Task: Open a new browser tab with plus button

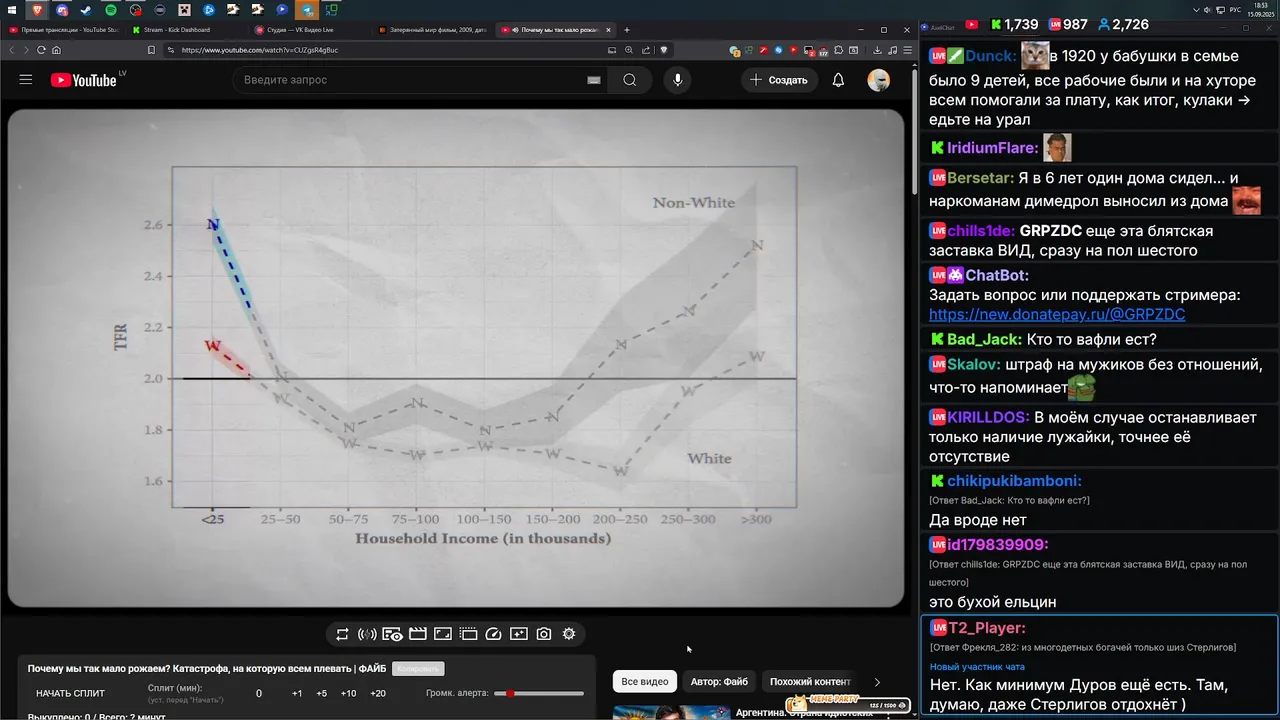Action: 627,30
